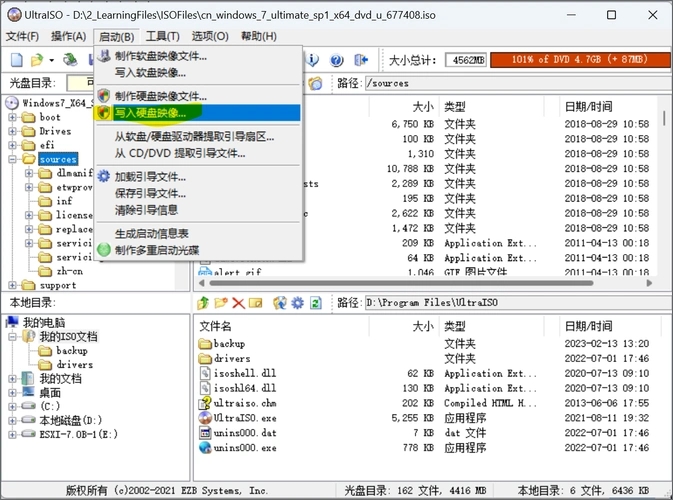Click the red X delete icon
The image size is (673, 500).
[x=238, y=303]
